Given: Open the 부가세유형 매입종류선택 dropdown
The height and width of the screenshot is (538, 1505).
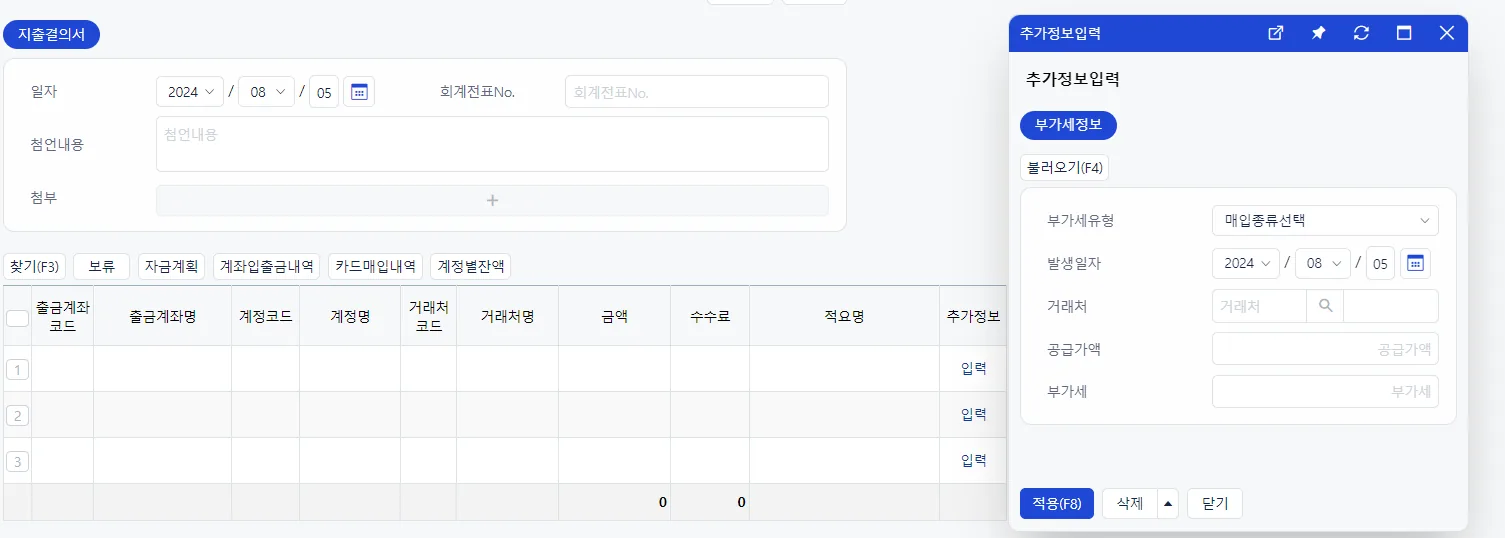Looking at the screenshot, I should pyautogui.click(x=1325, y=220).
